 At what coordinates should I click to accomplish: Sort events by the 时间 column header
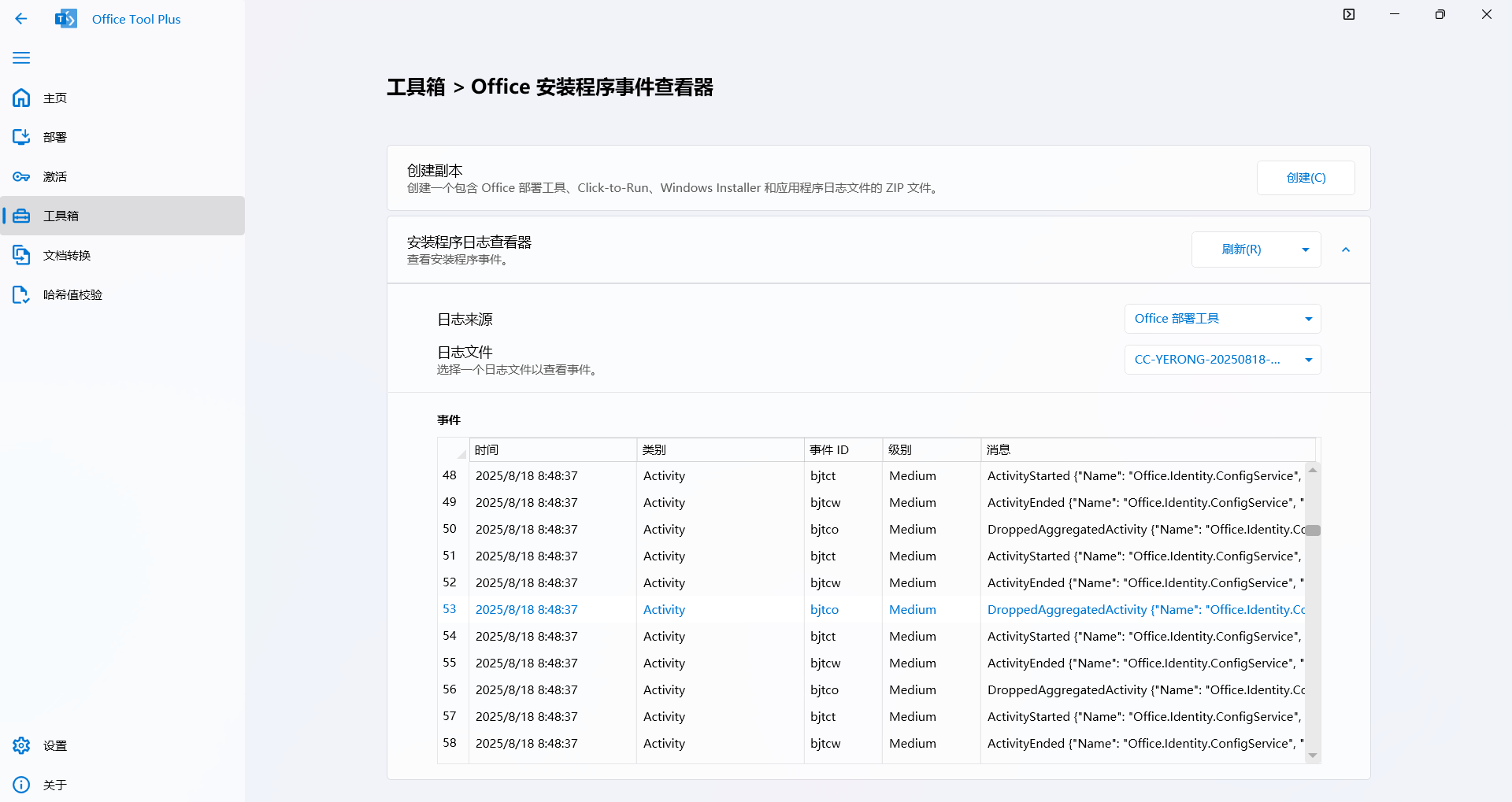pyautogui.click(x=551, y=449)
